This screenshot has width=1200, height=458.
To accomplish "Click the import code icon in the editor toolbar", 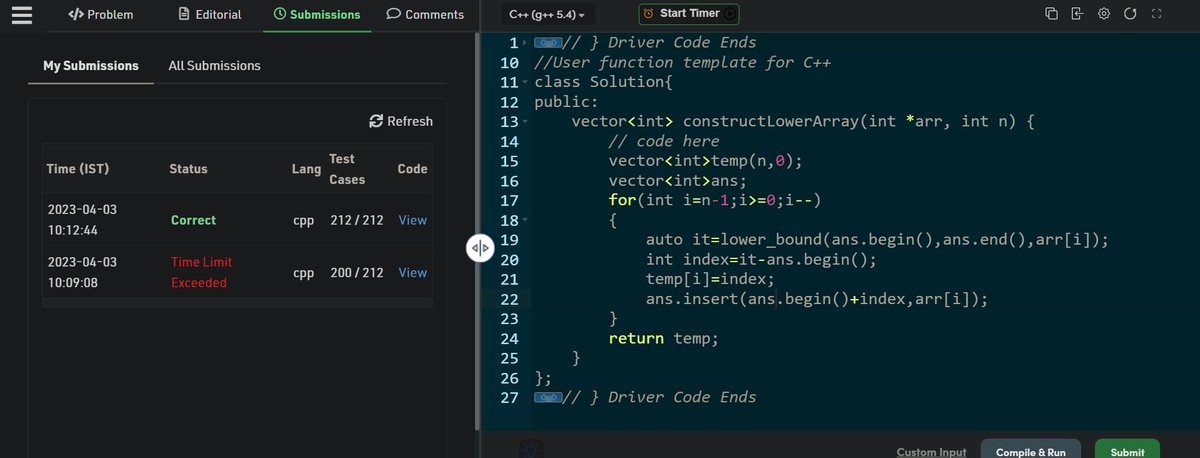I will (1077, 14).
